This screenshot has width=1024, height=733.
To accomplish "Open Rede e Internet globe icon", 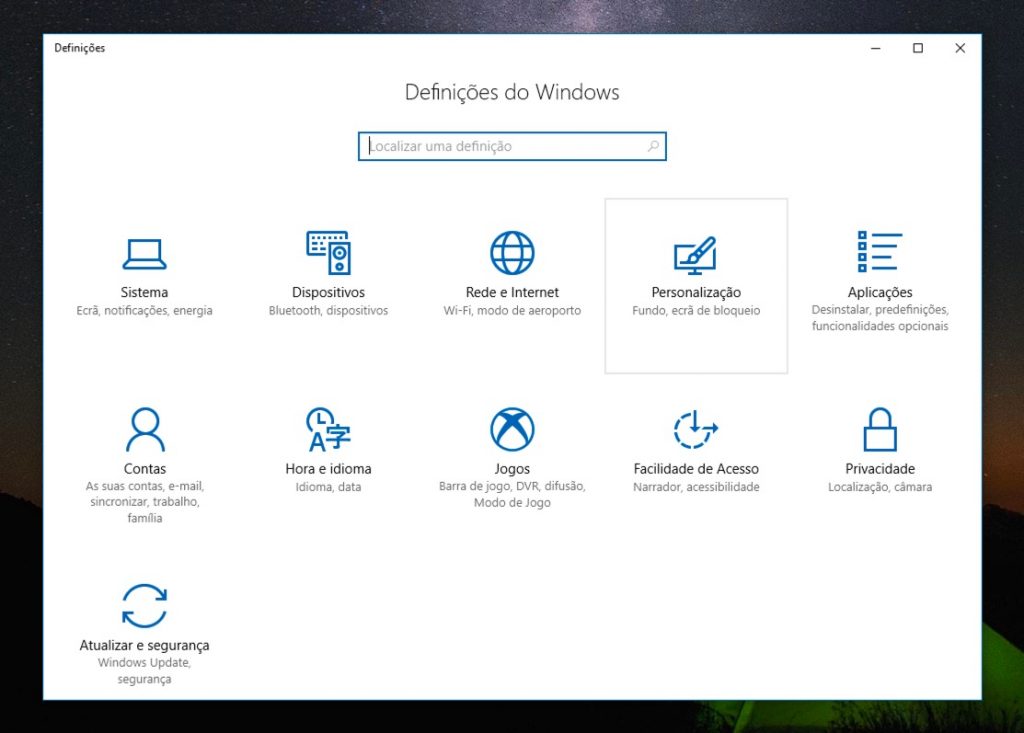I will coord(512,252).
